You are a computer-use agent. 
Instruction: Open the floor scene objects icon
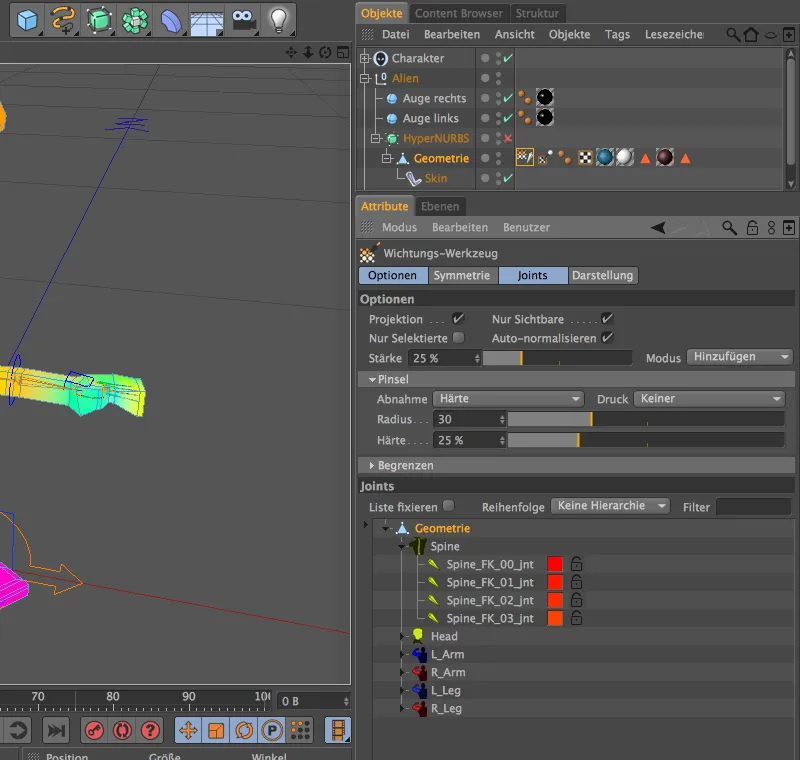[207, 22]
